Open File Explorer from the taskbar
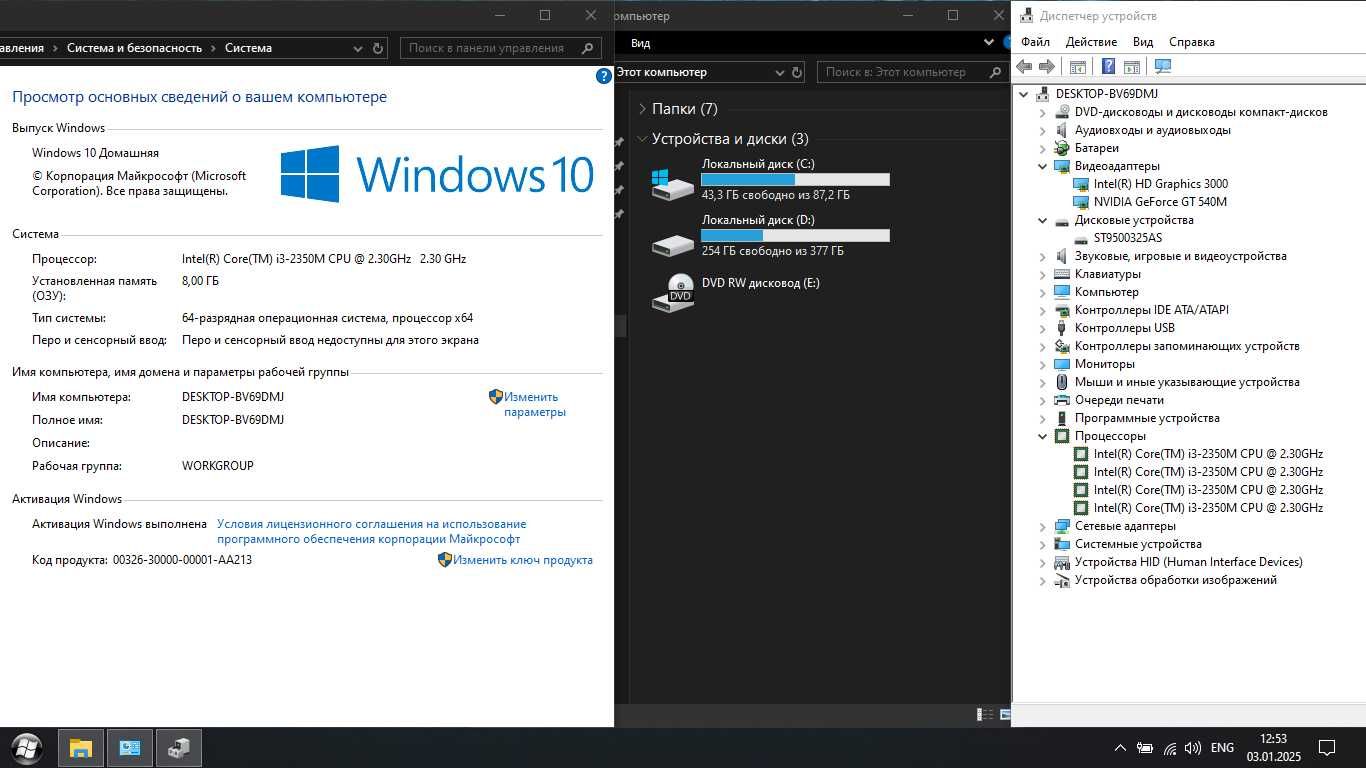The image size is (1366, 768). tap(81, 747)
